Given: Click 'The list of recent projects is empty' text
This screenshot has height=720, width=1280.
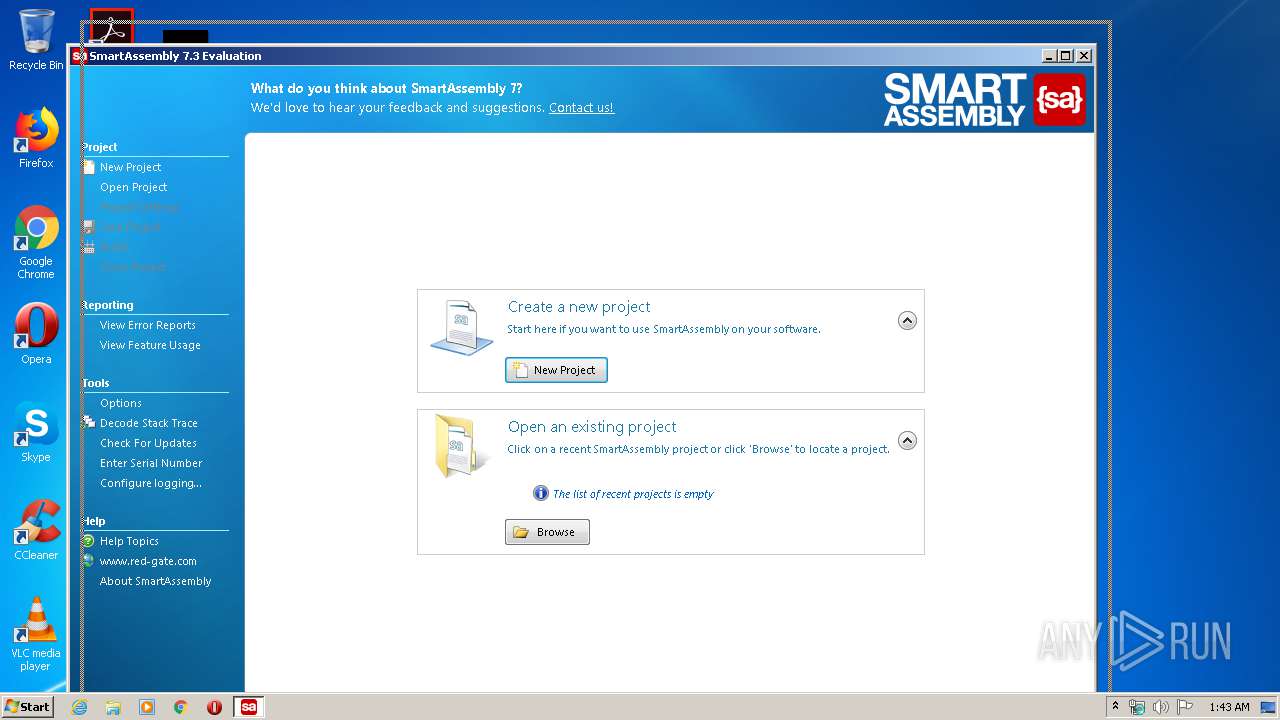Looking at the screenshot, I should 633,494.
